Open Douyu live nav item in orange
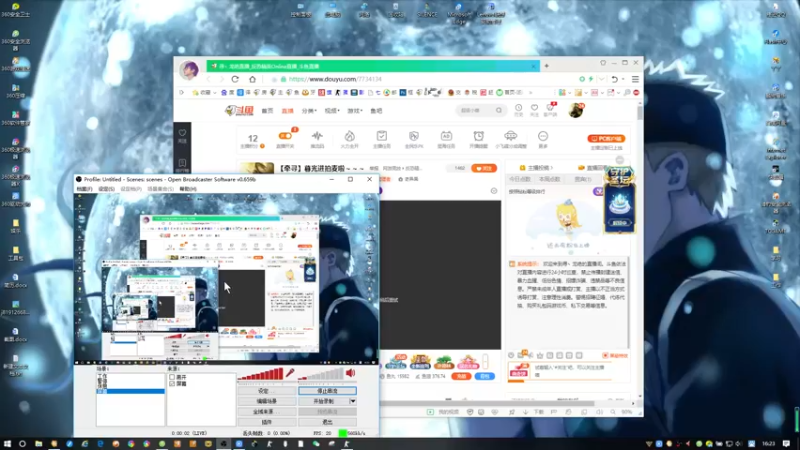 (288, 111)
